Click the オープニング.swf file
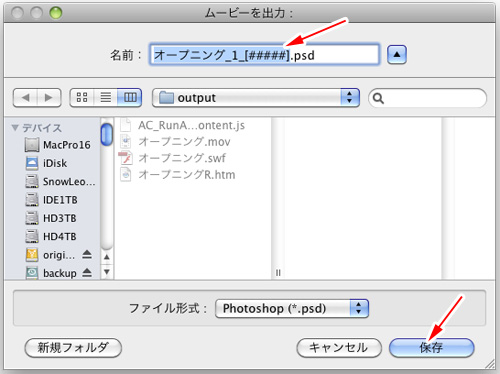The image size is (500, 374). (x=173, y=158)
